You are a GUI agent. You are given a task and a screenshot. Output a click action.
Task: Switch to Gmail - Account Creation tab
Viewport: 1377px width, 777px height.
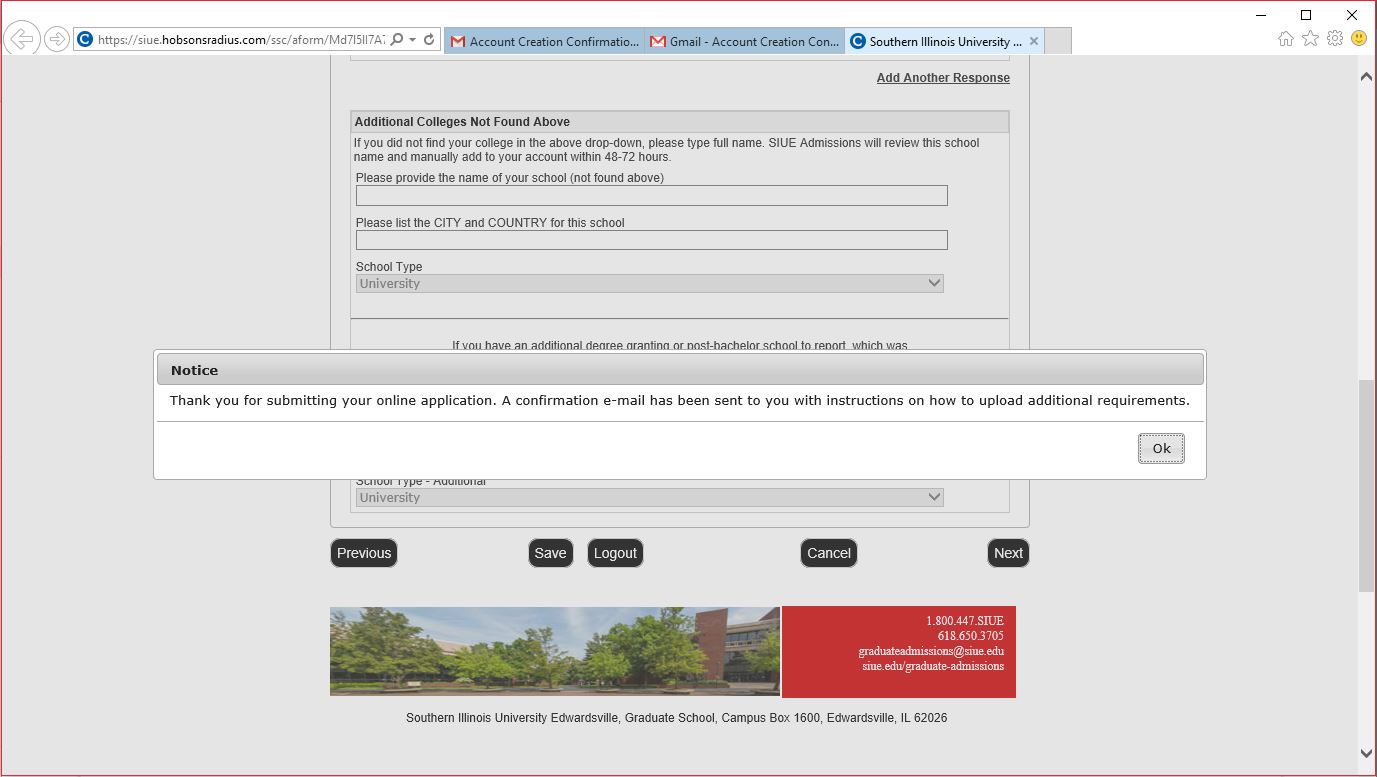point(744,41)
